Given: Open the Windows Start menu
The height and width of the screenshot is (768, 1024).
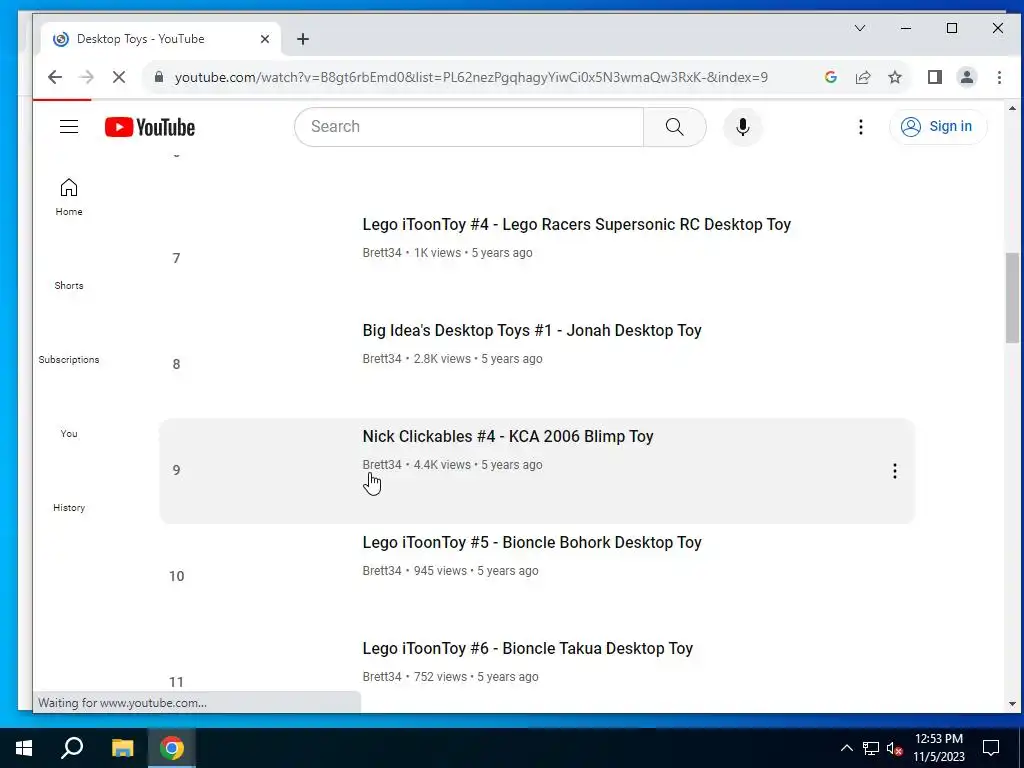Looking at the screenshot, I should (x=24, y=748).
